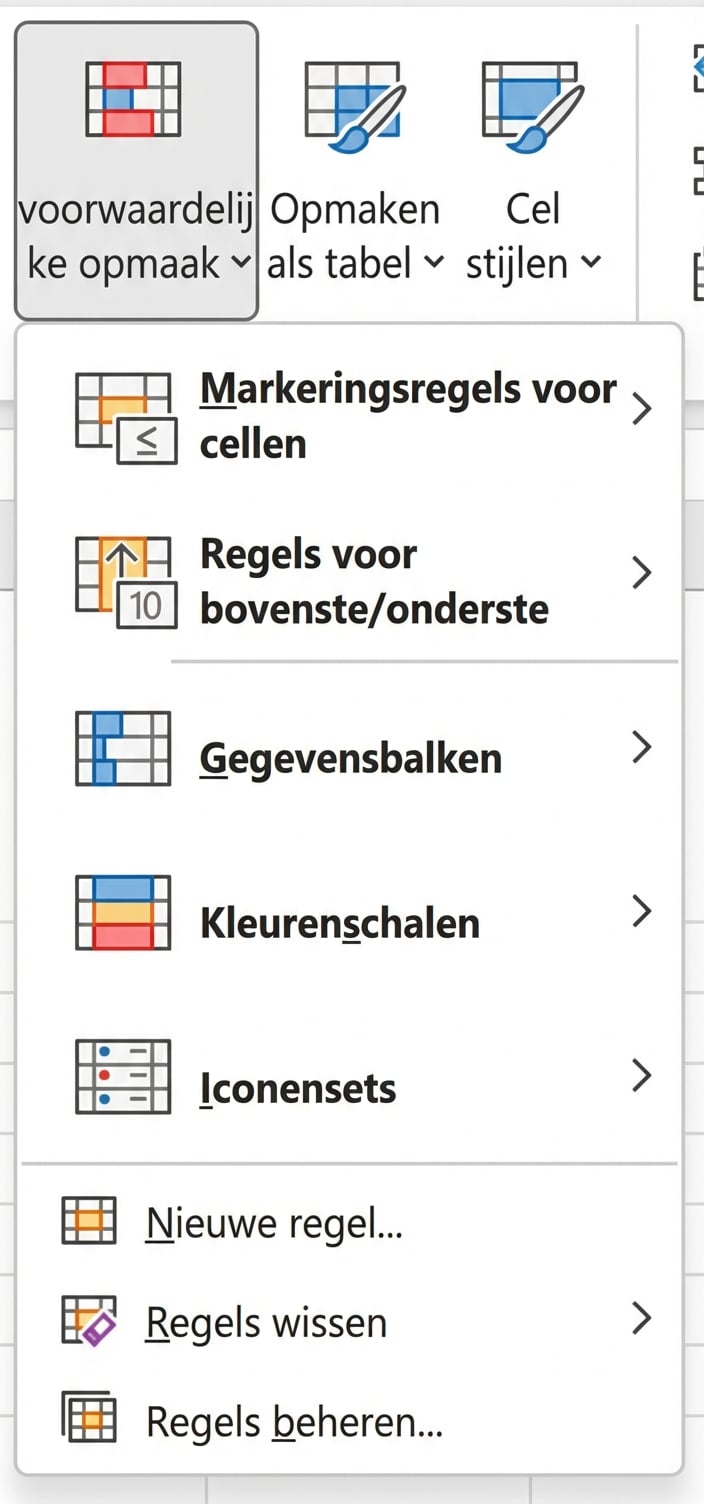The height and width of the screenshot is (1504, 704).
Task: Click the Gegevensbalken icon
Action: [123, 748]
